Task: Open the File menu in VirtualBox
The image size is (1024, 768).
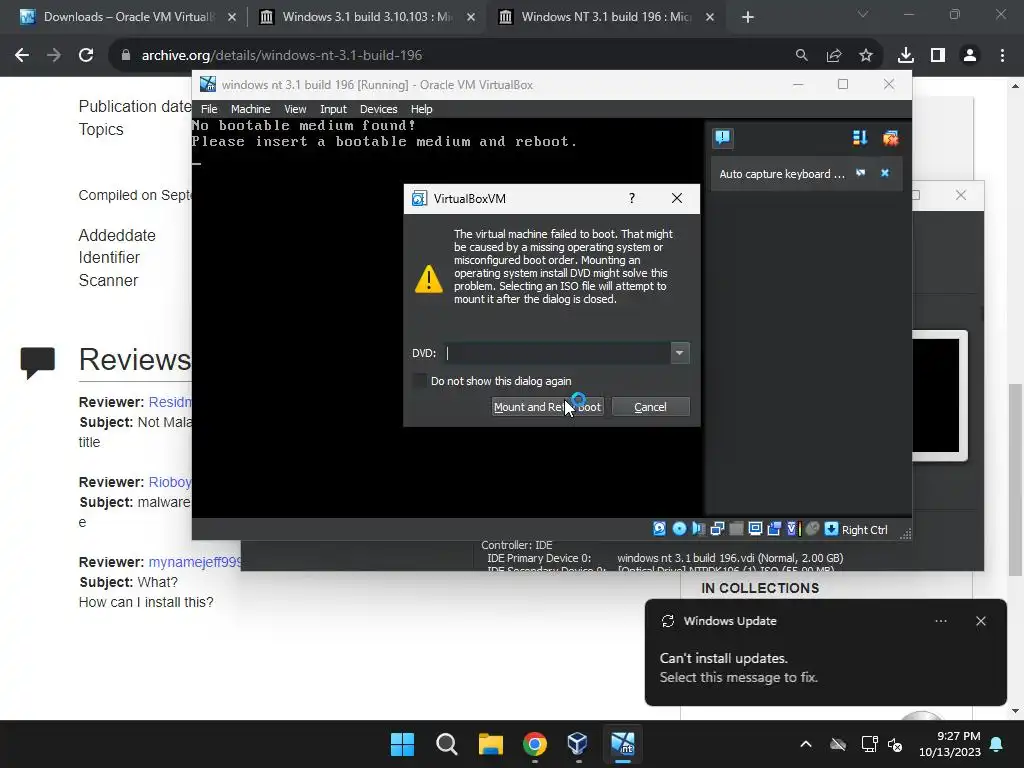Action: point(209,109)
